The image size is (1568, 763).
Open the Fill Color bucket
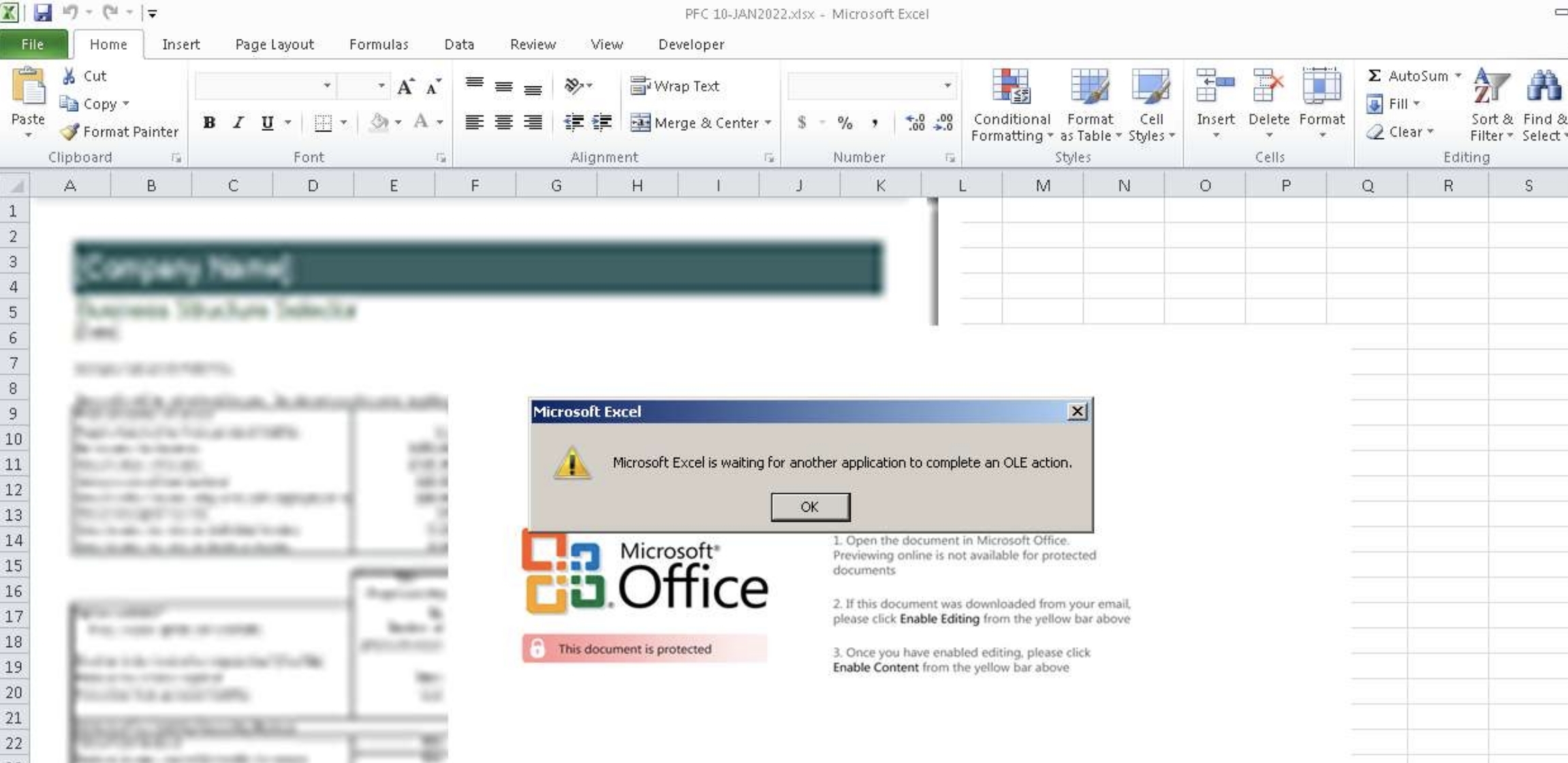(379, 123)
